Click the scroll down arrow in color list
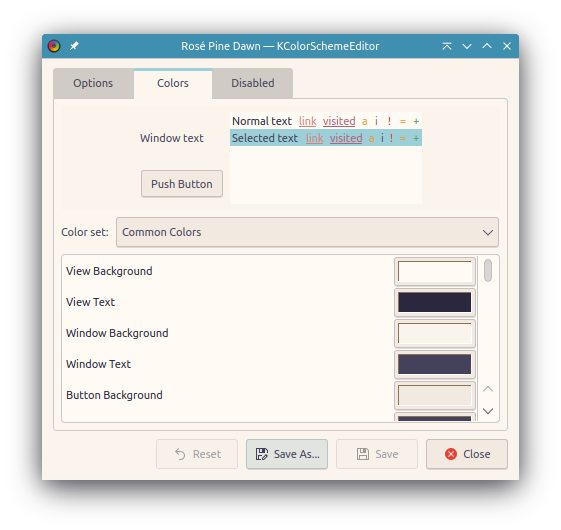This screenshot has height=530, width=561. click(x=488, y=411)
